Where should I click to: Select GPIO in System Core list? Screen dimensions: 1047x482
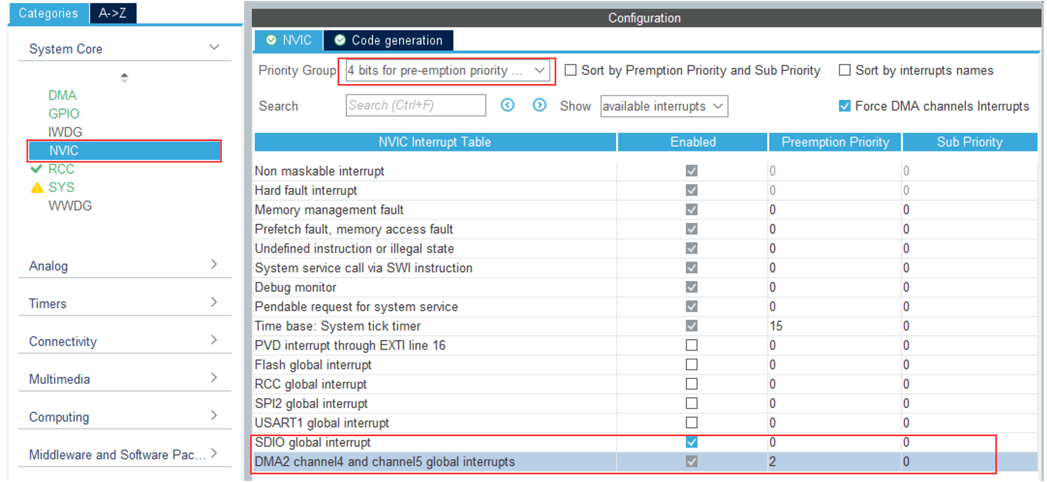tap(63, 114)
